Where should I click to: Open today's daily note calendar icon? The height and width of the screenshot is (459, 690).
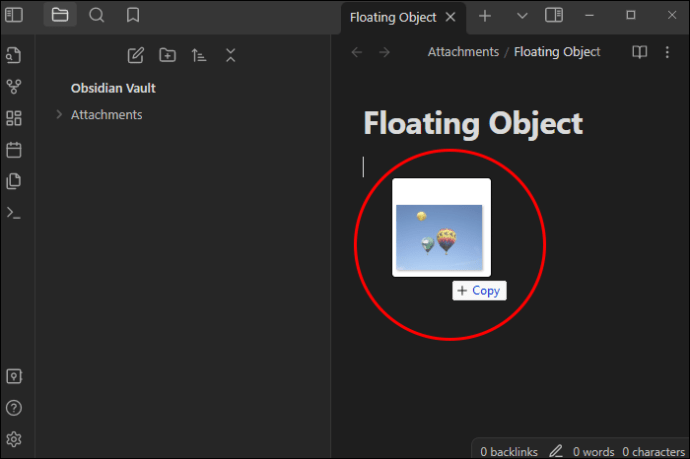click(14, 150)
